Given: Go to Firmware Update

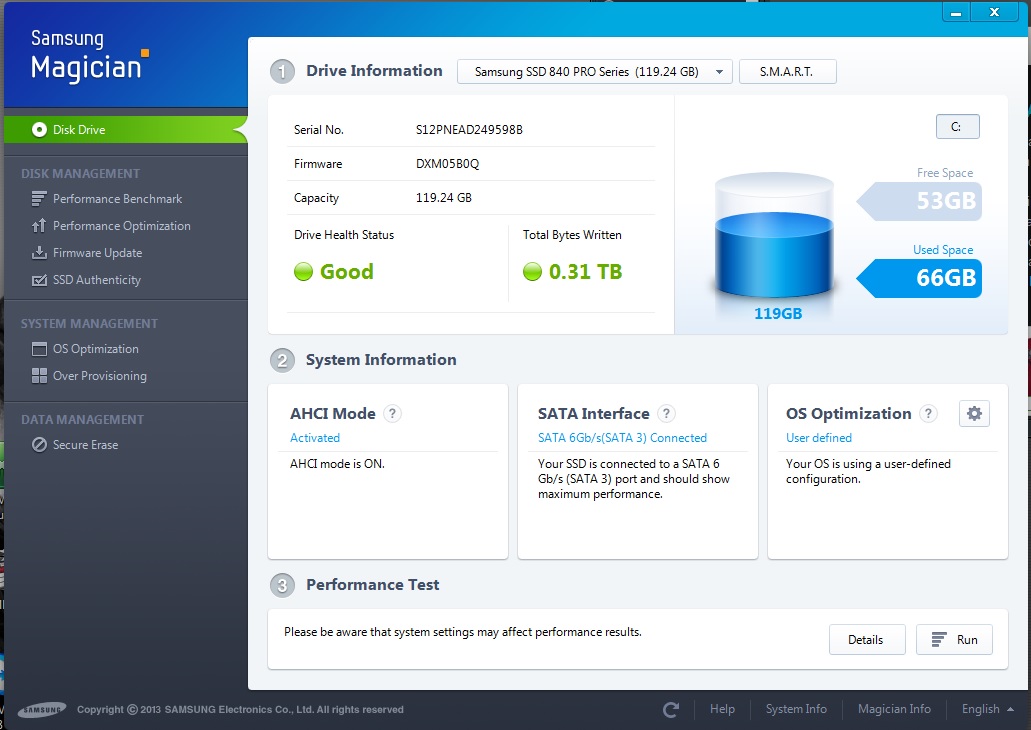Looking at the screenshot, I should (x=97, y=253).
